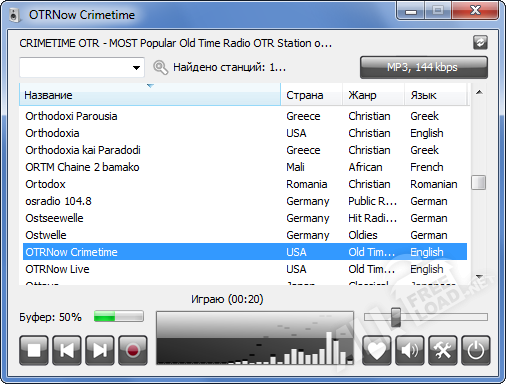The width and height of the screenshot is (506, 384).
Task: Skip to the next station
Action: 100,350
